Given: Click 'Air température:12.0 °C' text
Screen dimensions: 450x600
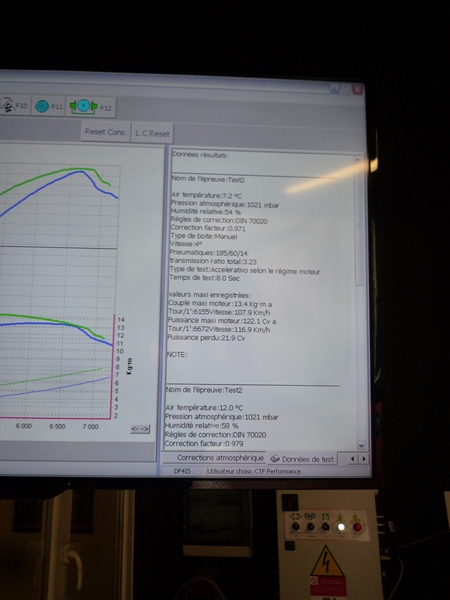Looking at the screenshot, I should [x=204, y=408].
